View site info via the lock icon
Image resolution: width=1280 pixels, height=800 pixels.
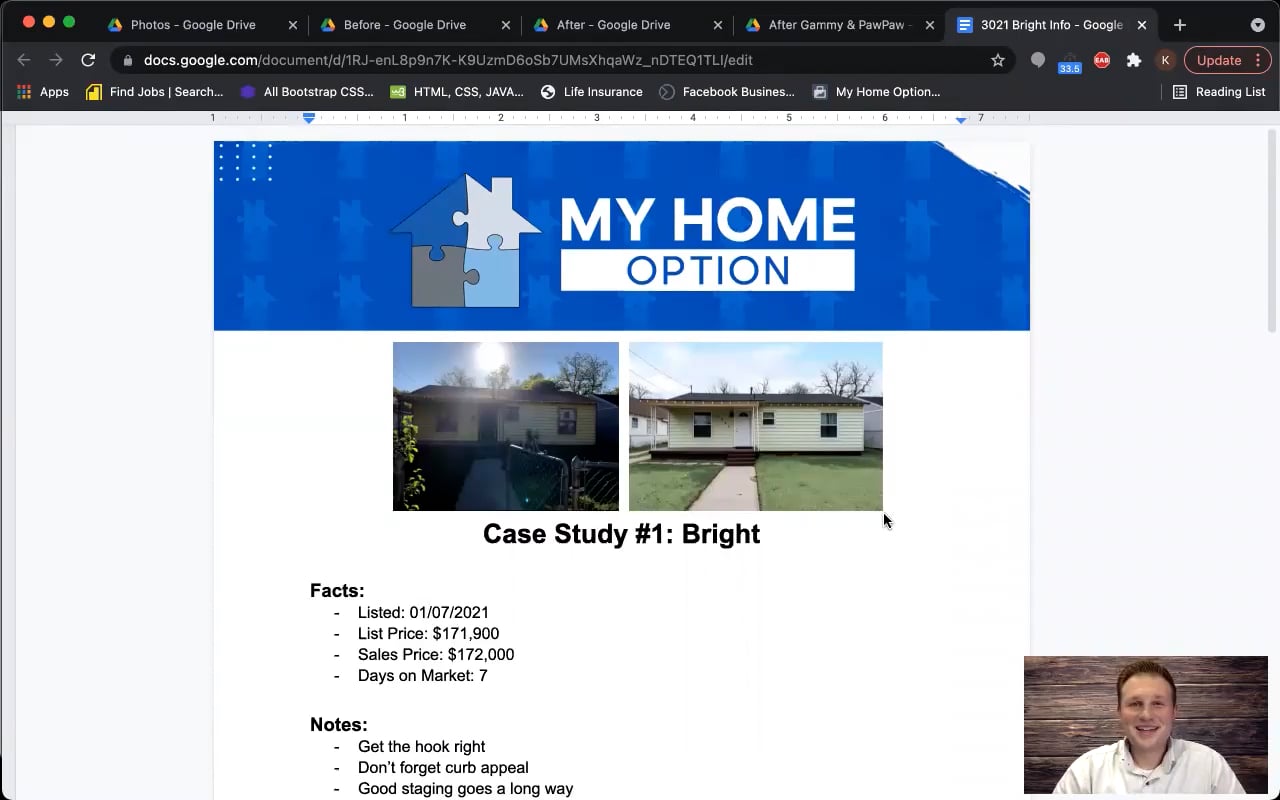[x=128, y=60]
